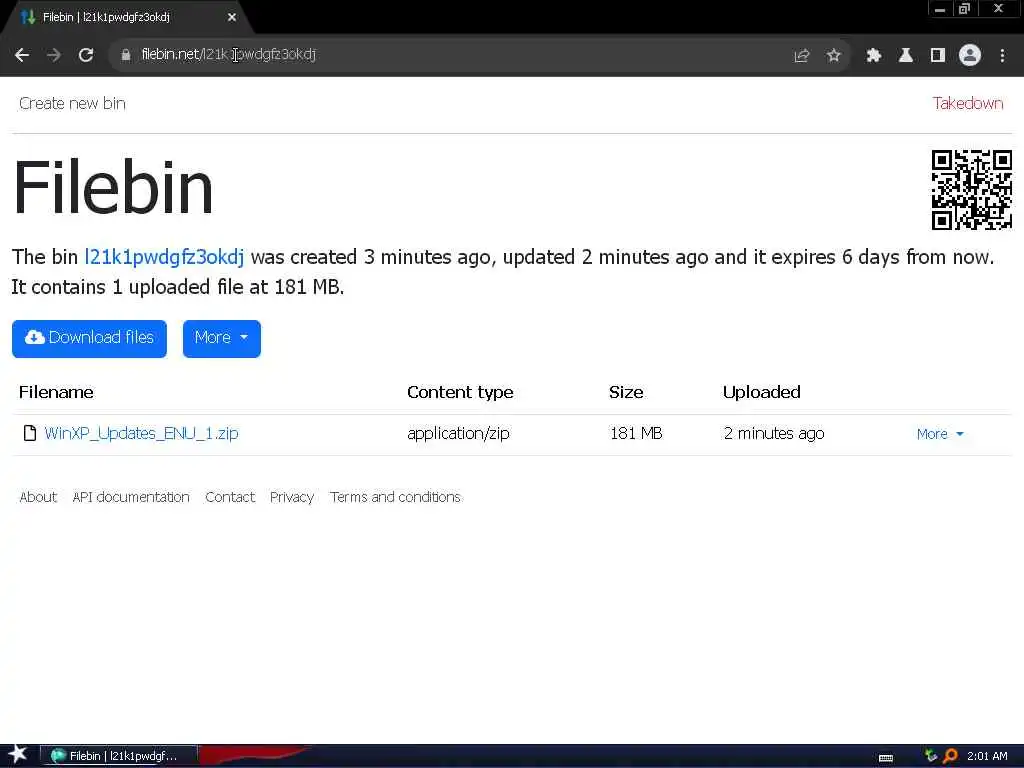Open WinXP_Updates_ENU_1.zip file link
This screenshot has width=1024, height=768.
click(x=141, y=434)
